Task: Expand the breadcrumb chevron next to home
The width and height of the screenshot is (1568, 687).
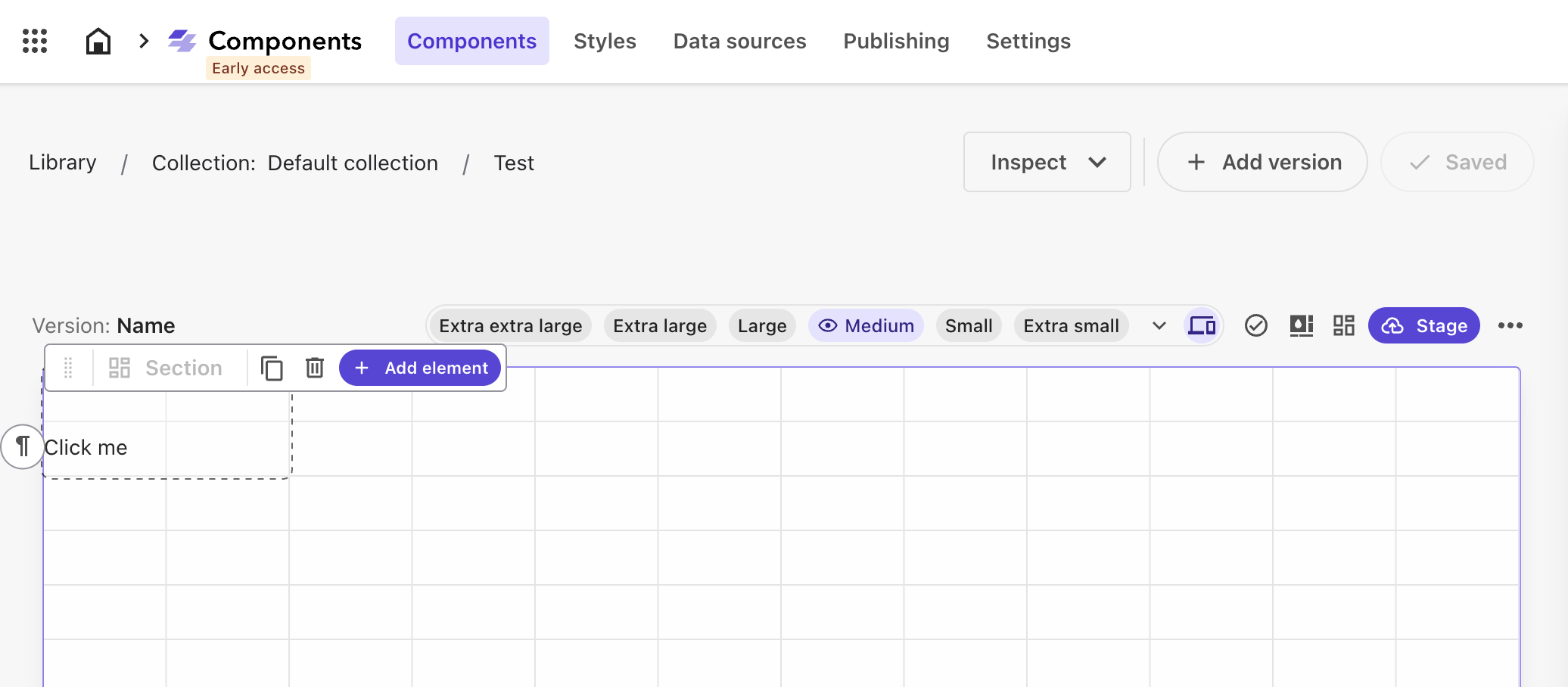Action: [x=143, y=41]
